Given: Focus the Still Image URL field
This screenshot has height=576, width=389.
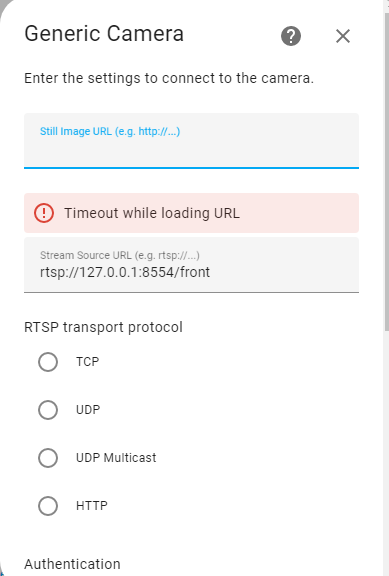Looking at the screenshot, I should [x=191, y=141].
